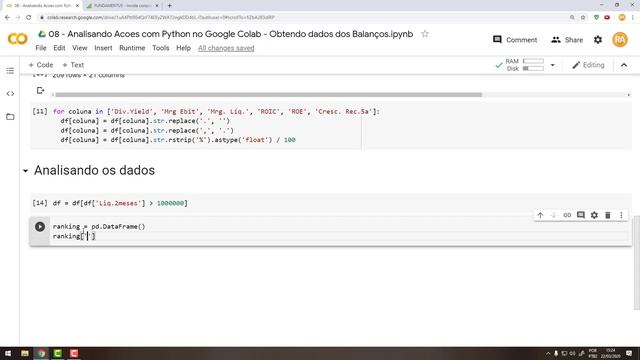Click the browser address bar
The height and width of the screenshot is (360, 640).
click(x=302, y=18)
